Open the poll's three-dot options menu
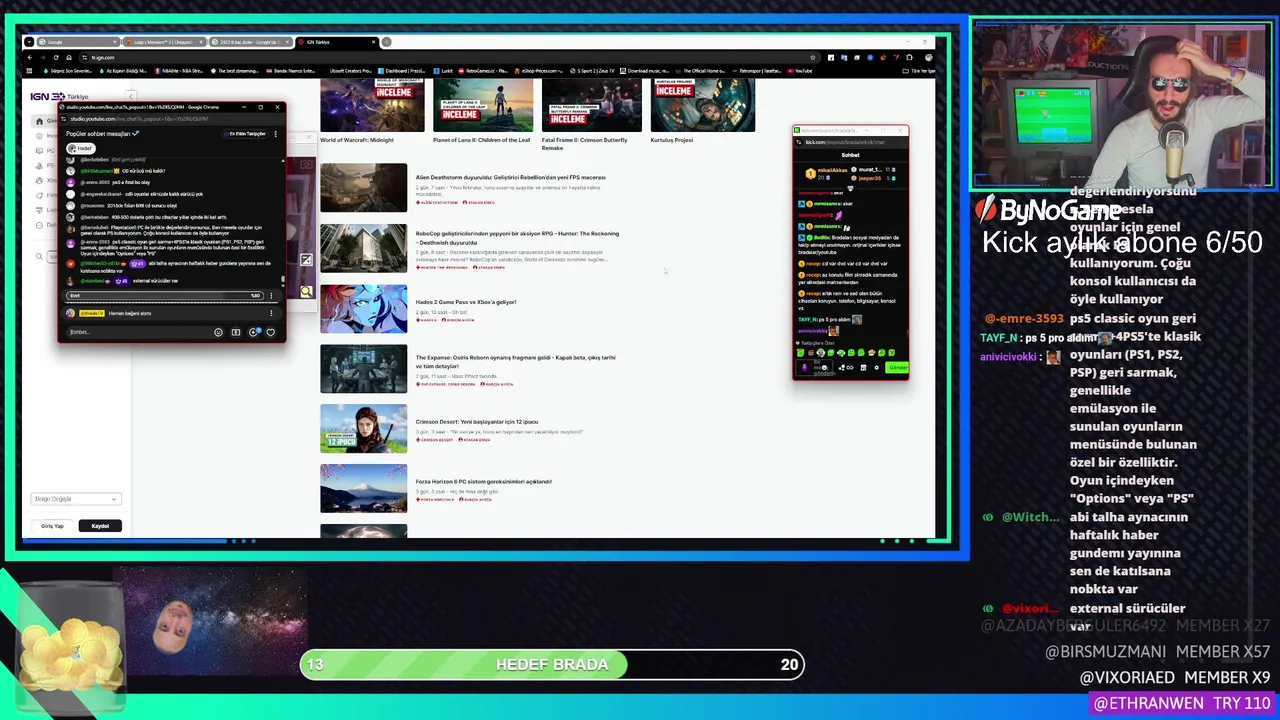The width and height of the screenshot is (1280, 720). [271, 295]
